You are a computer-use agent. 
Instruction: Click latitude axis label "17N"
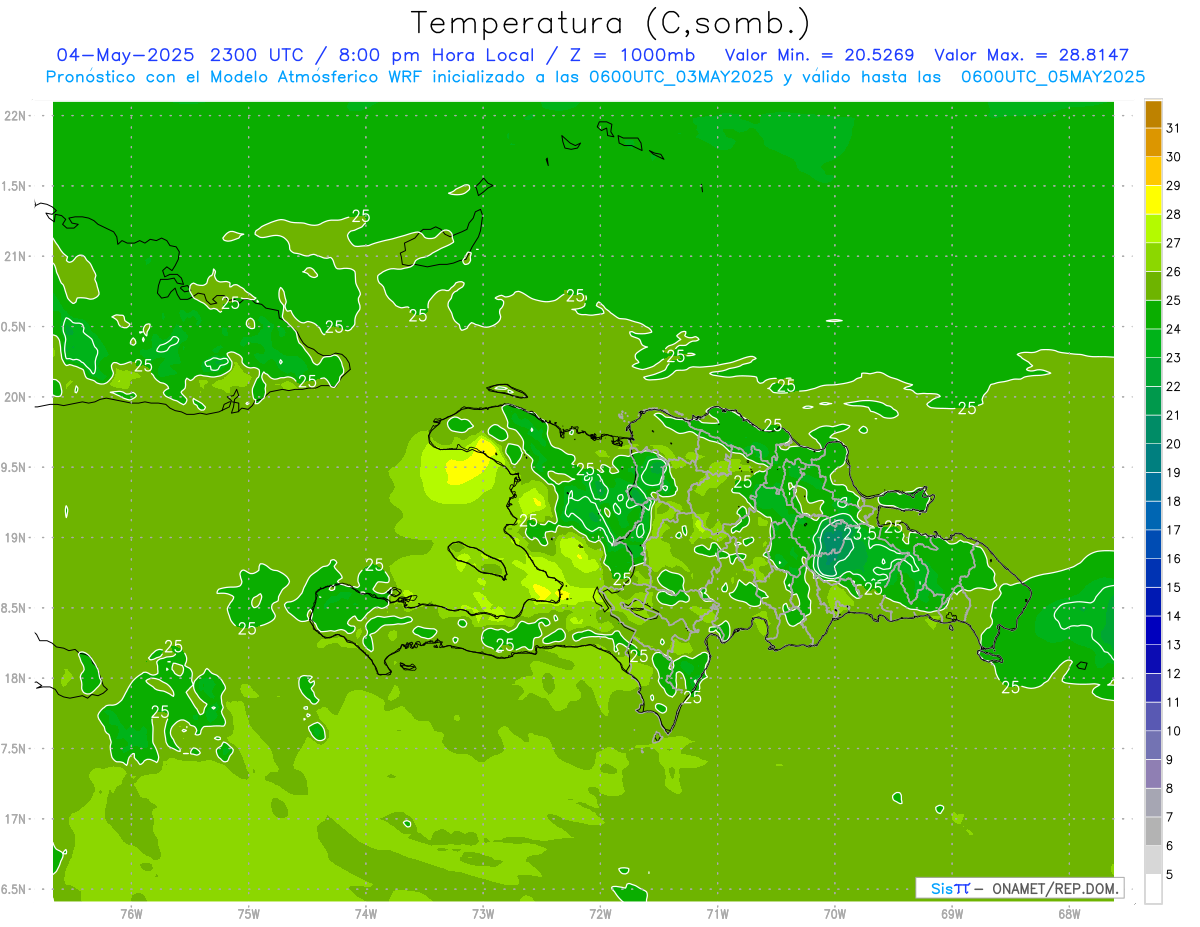[x=14, y=819]
